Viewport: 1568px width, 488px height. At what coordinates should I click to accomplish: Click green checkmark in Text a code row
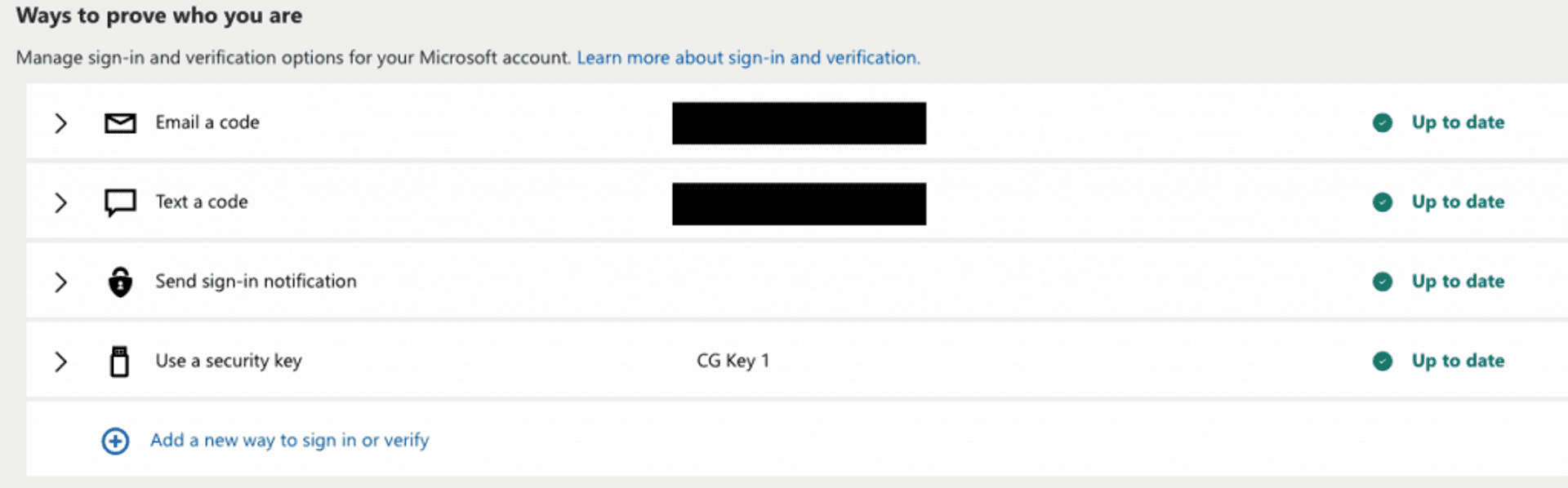(1383, 202)
